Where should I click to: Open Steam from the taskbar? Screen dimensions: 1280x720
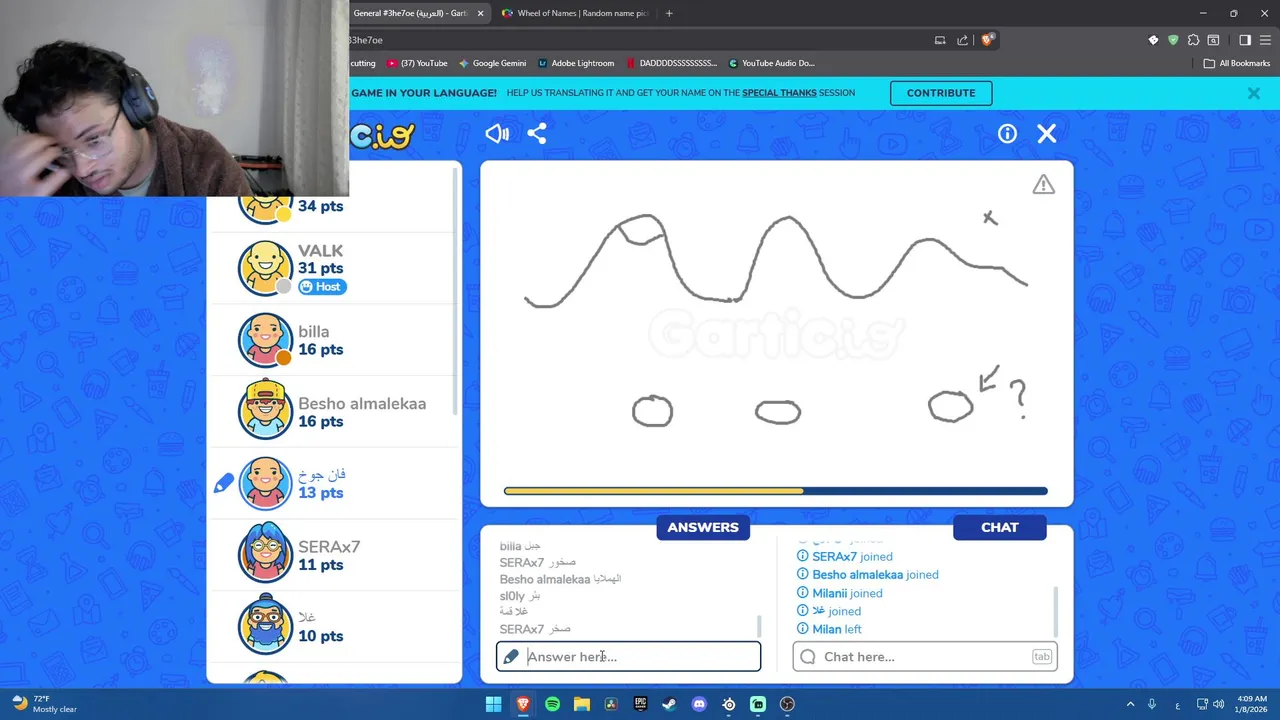[670, 704]
